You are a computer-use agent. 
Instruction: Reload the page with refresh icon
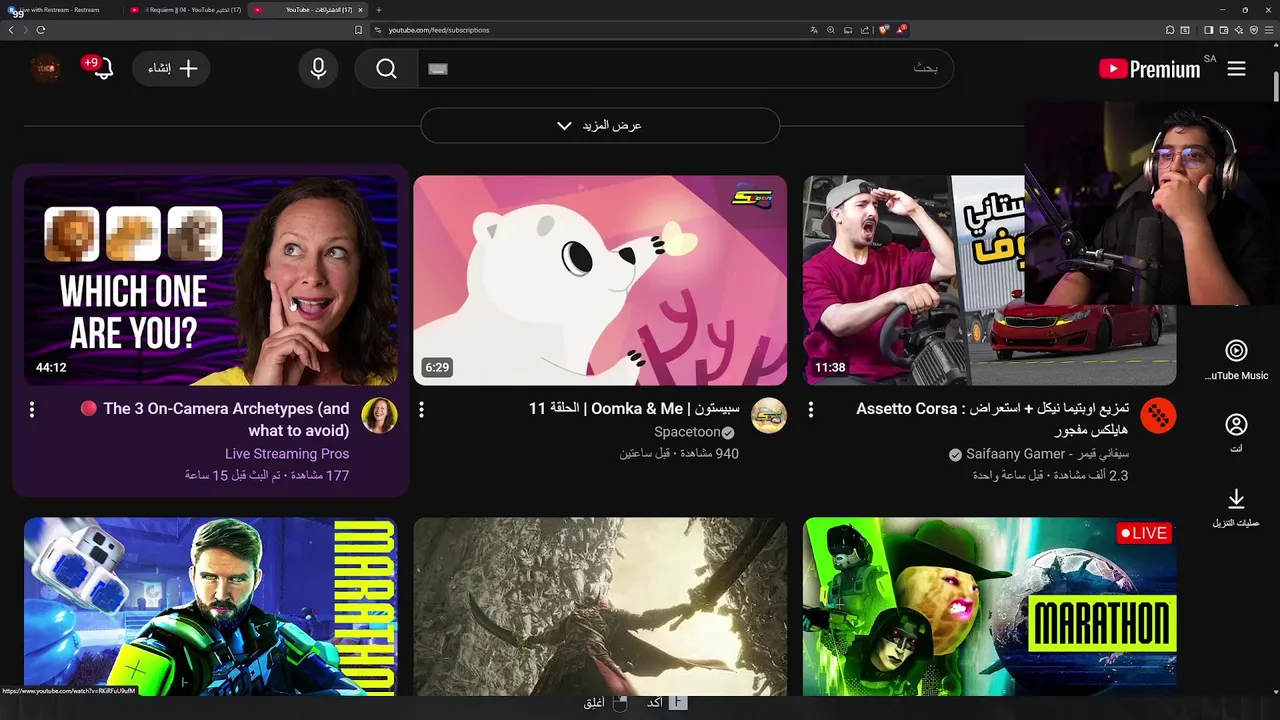[x=41, y=30]
